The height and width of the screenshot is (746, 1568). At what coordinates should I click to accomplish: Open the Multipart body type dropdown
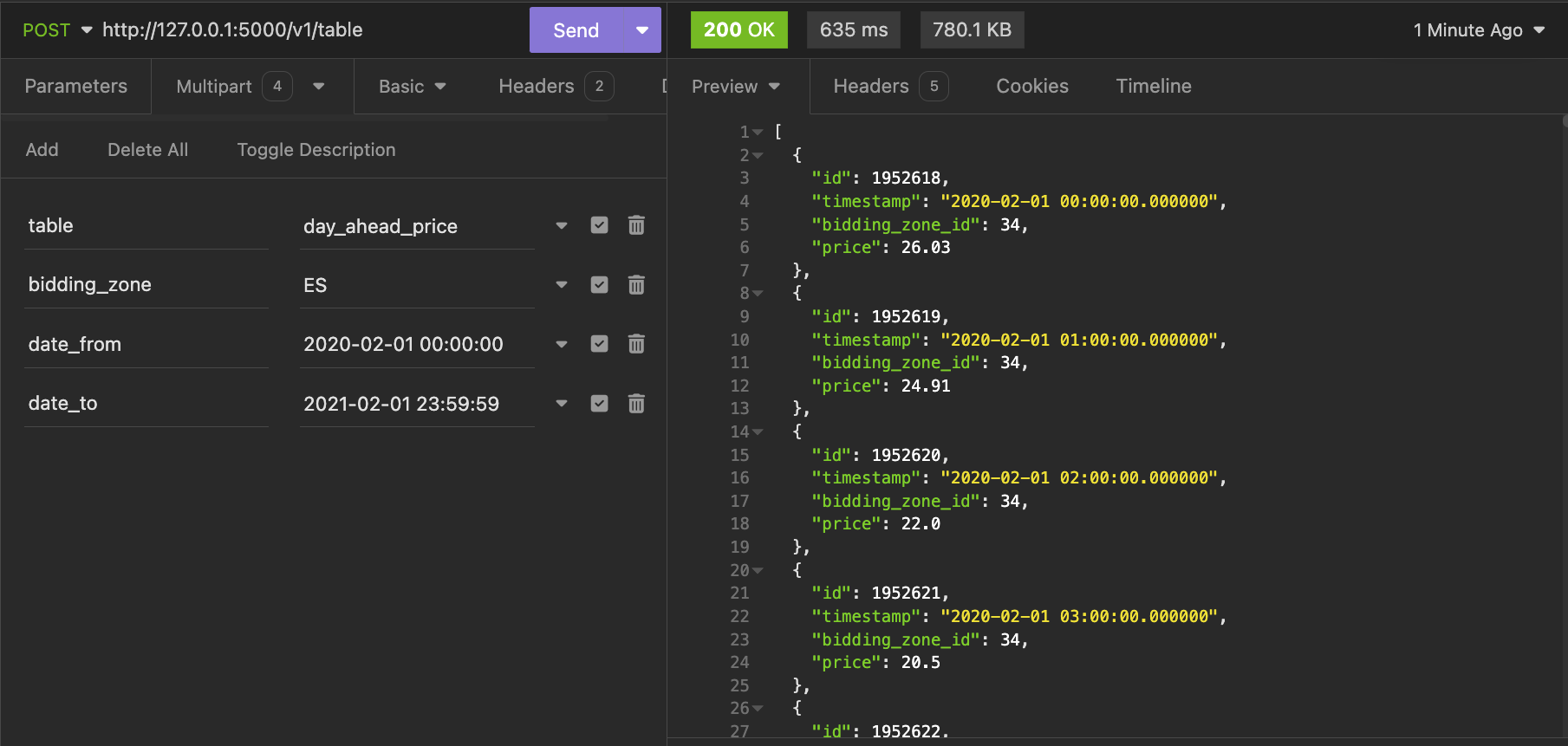(318, 87)
